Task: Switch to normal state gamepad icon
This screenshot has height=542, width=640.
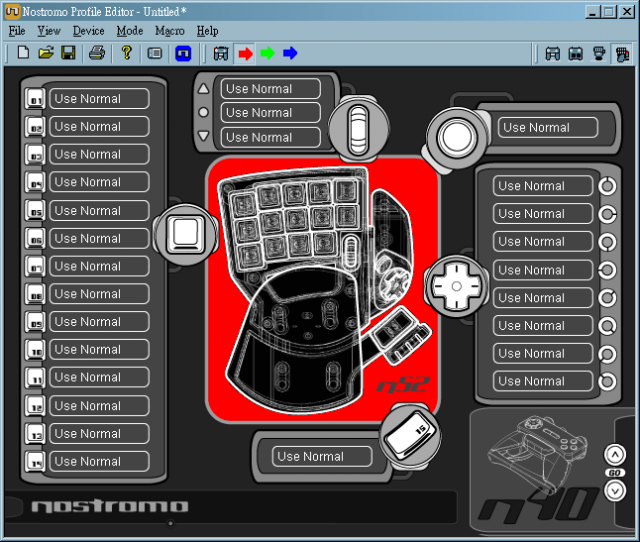Action: tap(221, 53)
